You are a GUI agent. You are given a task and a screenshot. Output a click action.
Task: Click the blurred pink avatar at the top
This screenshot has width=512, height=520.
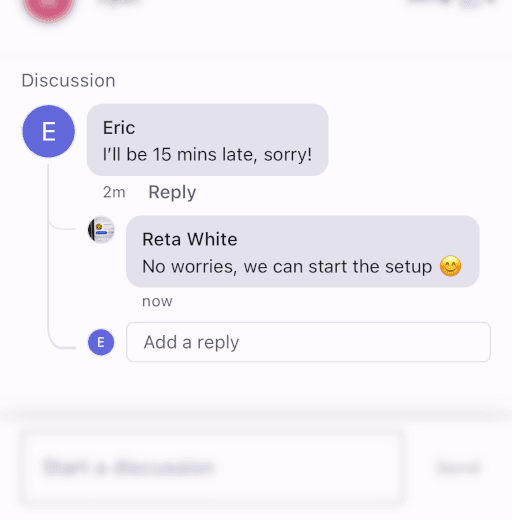pos(49,7)
